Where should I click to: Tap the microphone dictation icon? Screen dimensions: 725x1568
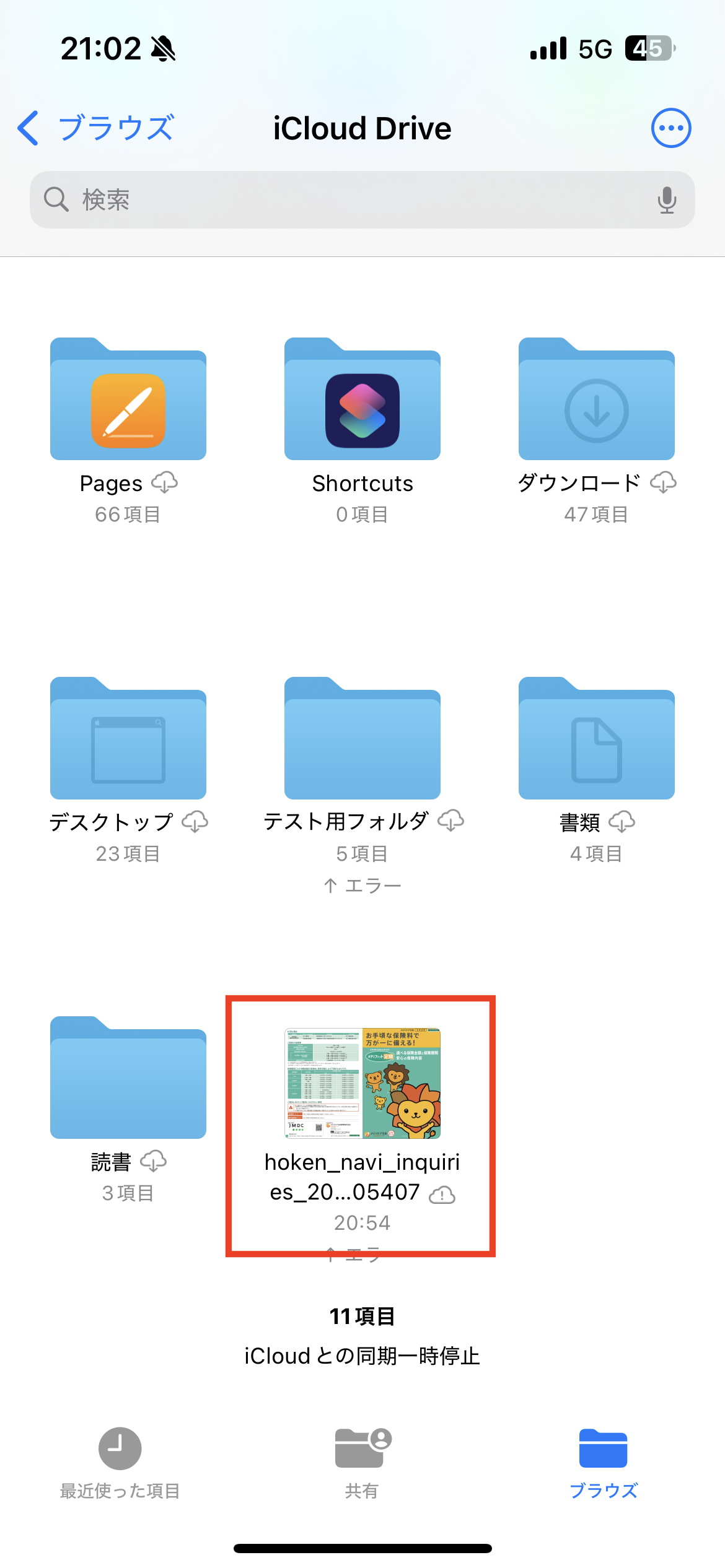click(667, 199)
